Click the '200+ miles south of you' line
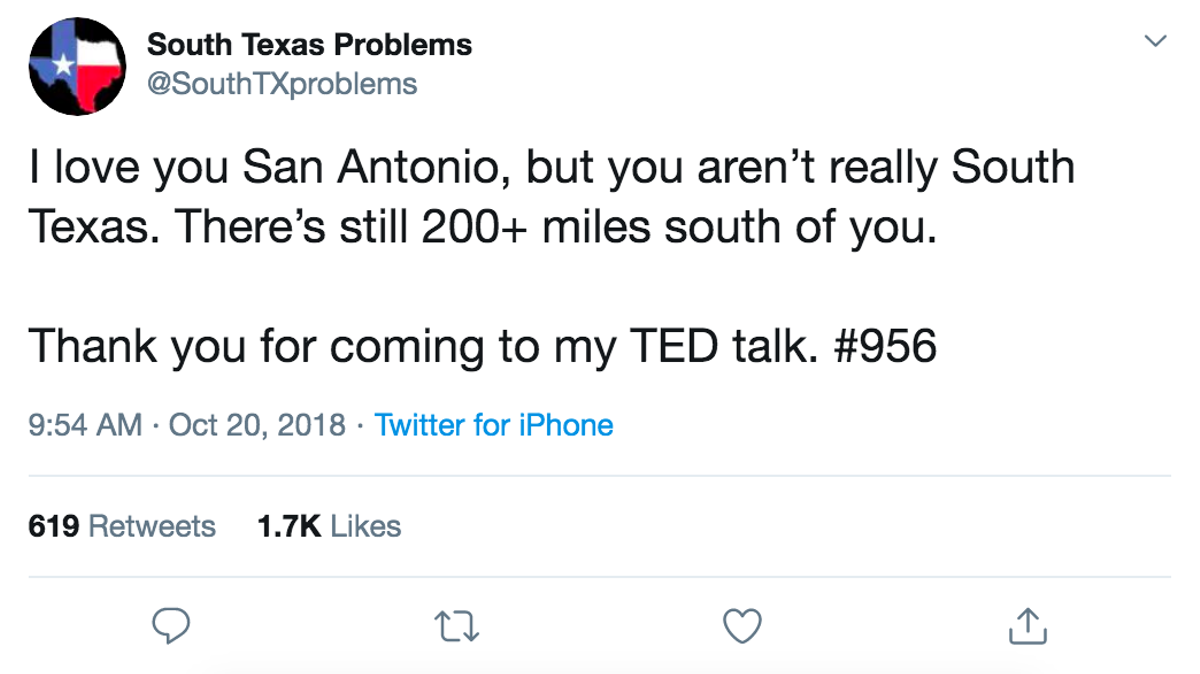 click(x=483, y=229)
